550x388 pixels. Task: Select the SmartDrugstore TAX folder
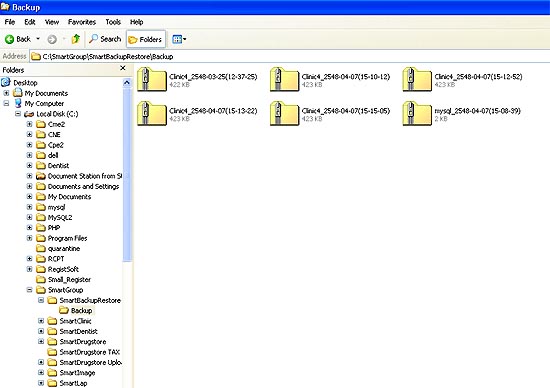(89, 352)
